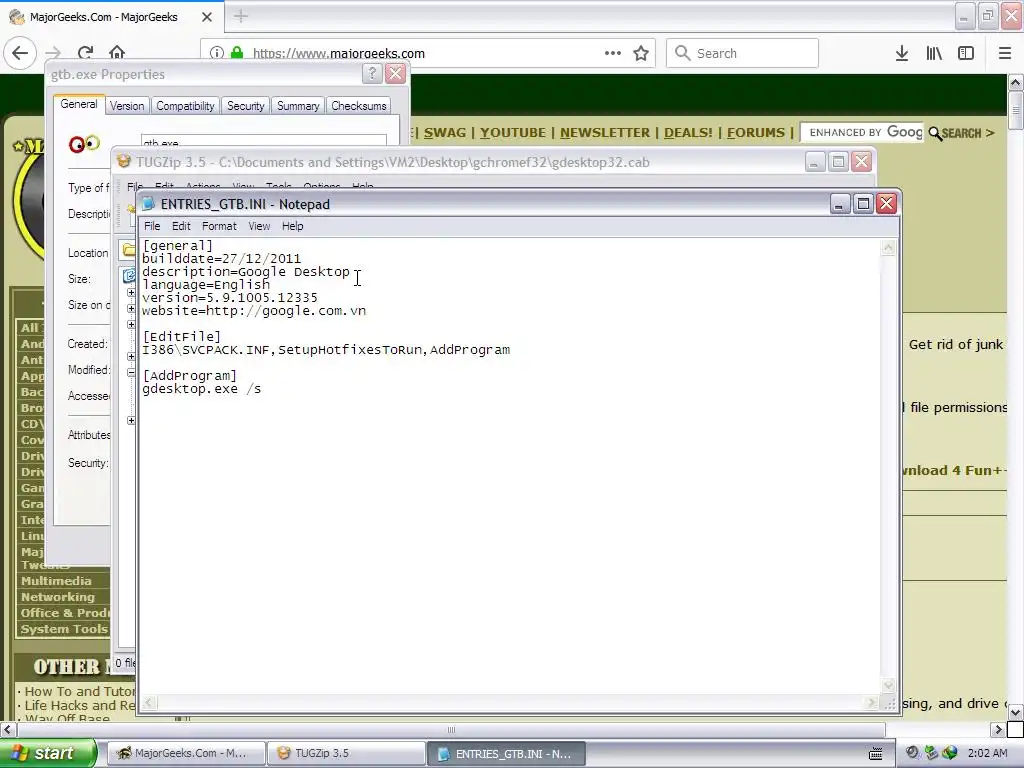The height and width of the screenshot is (768, 1024).
Task: Click the 'gdesktop.exe /s' line in Notepad
Action: pyautogui.click(x=202, y=389)
